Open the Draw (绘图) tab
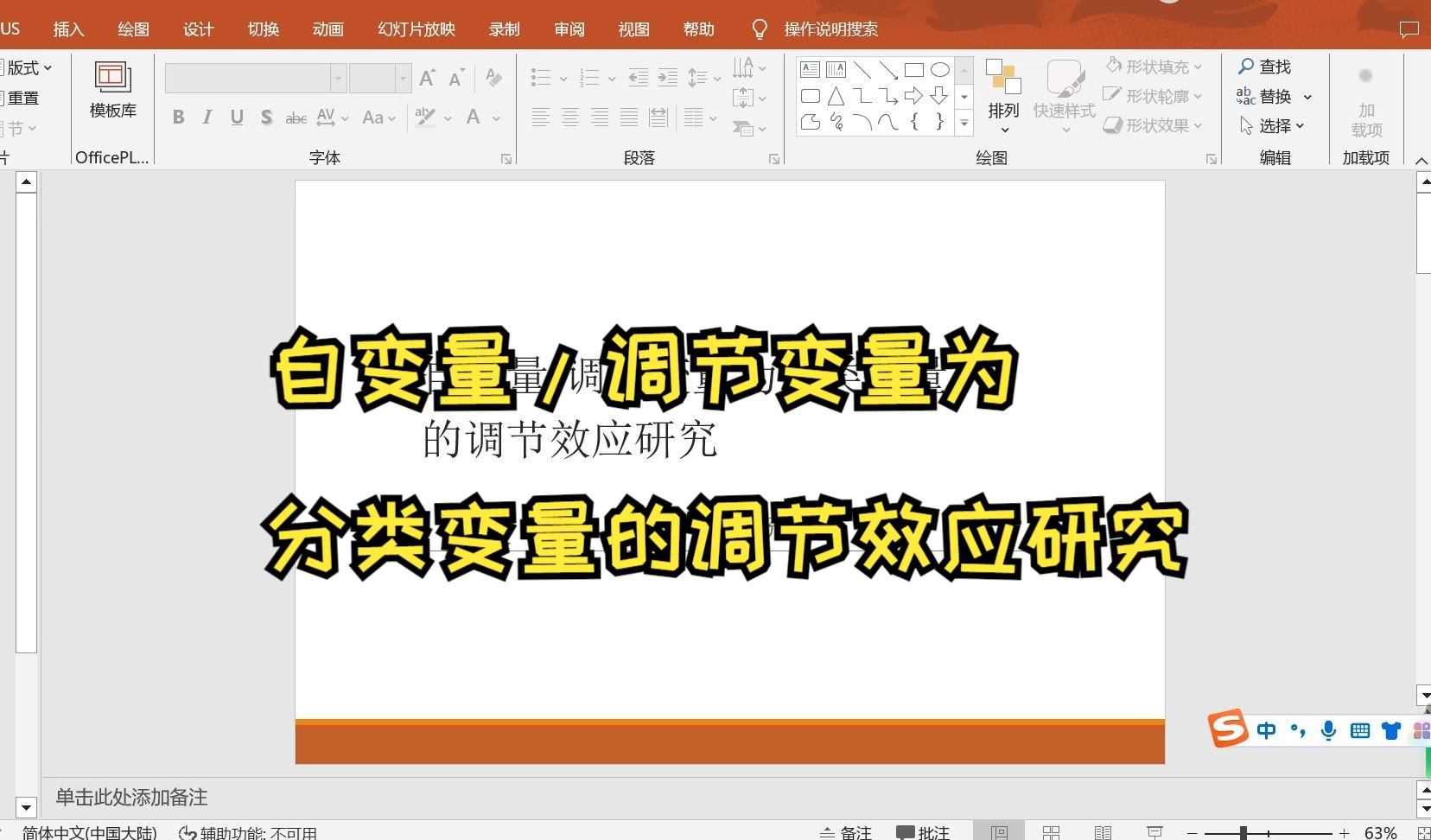 tap(133, 29)
